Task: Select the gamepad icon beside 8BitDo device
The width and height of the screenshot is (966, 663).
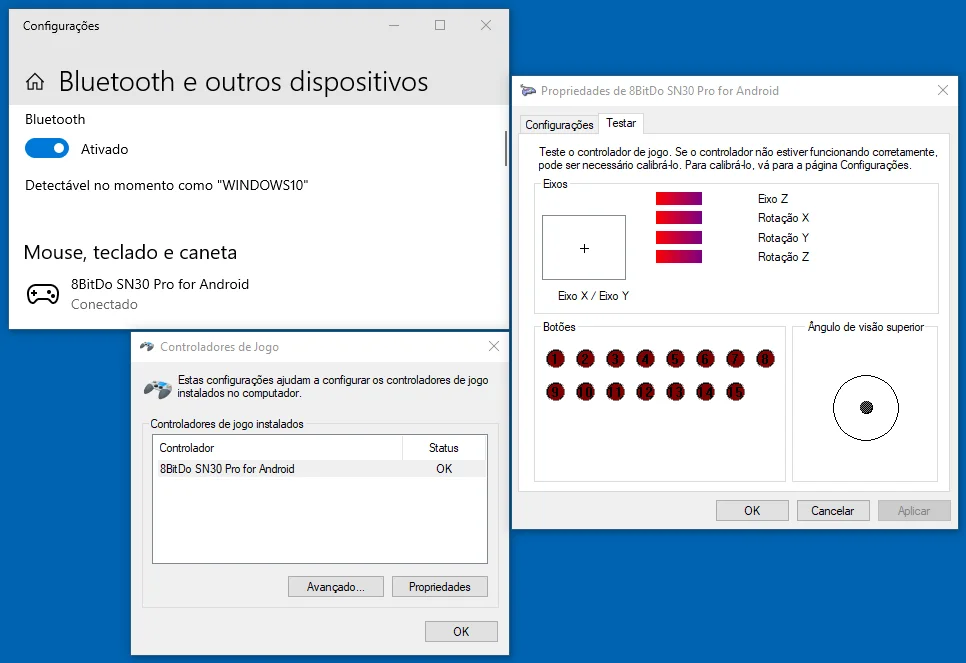Action: [x=43, y=294]
